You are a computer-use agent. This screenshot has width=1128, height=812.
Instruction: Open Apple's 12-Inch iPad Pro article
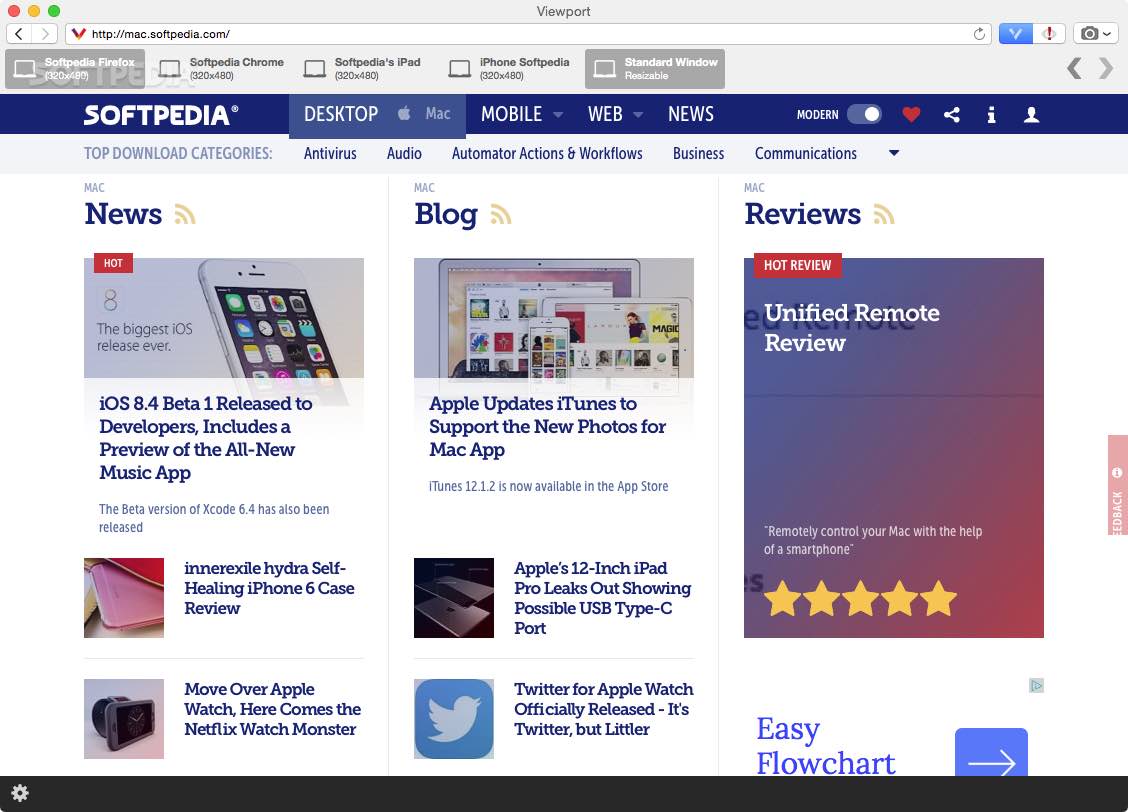coord(602,598)
